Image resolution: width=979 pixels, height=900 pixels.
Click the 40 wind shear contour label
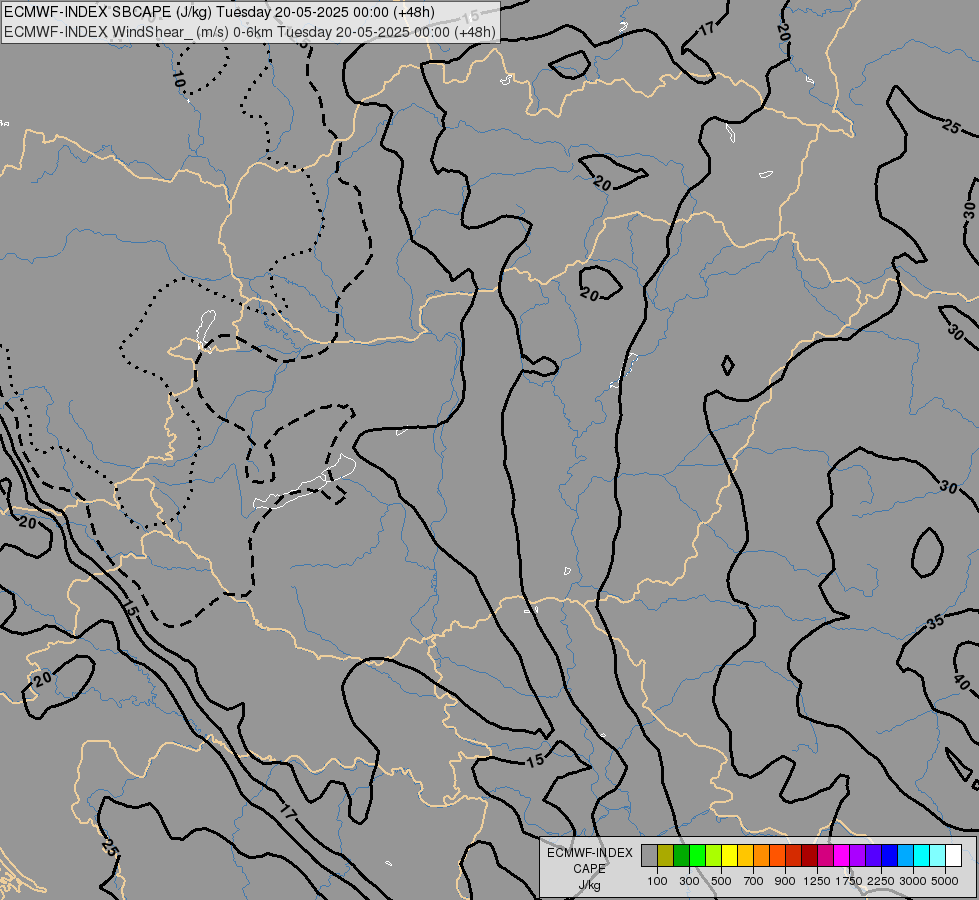click(x=962, y=682)
